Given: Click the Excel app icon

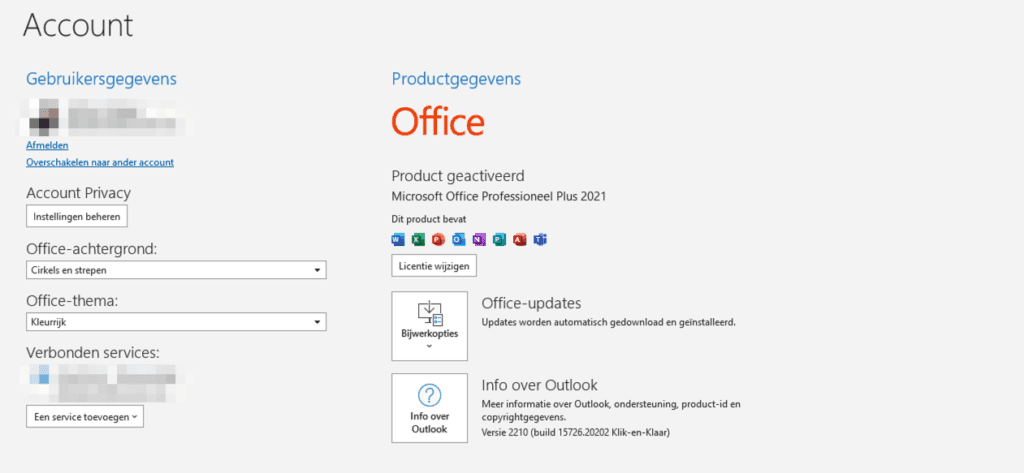Looking at the screenshot, I should click(x=418, y=240).
